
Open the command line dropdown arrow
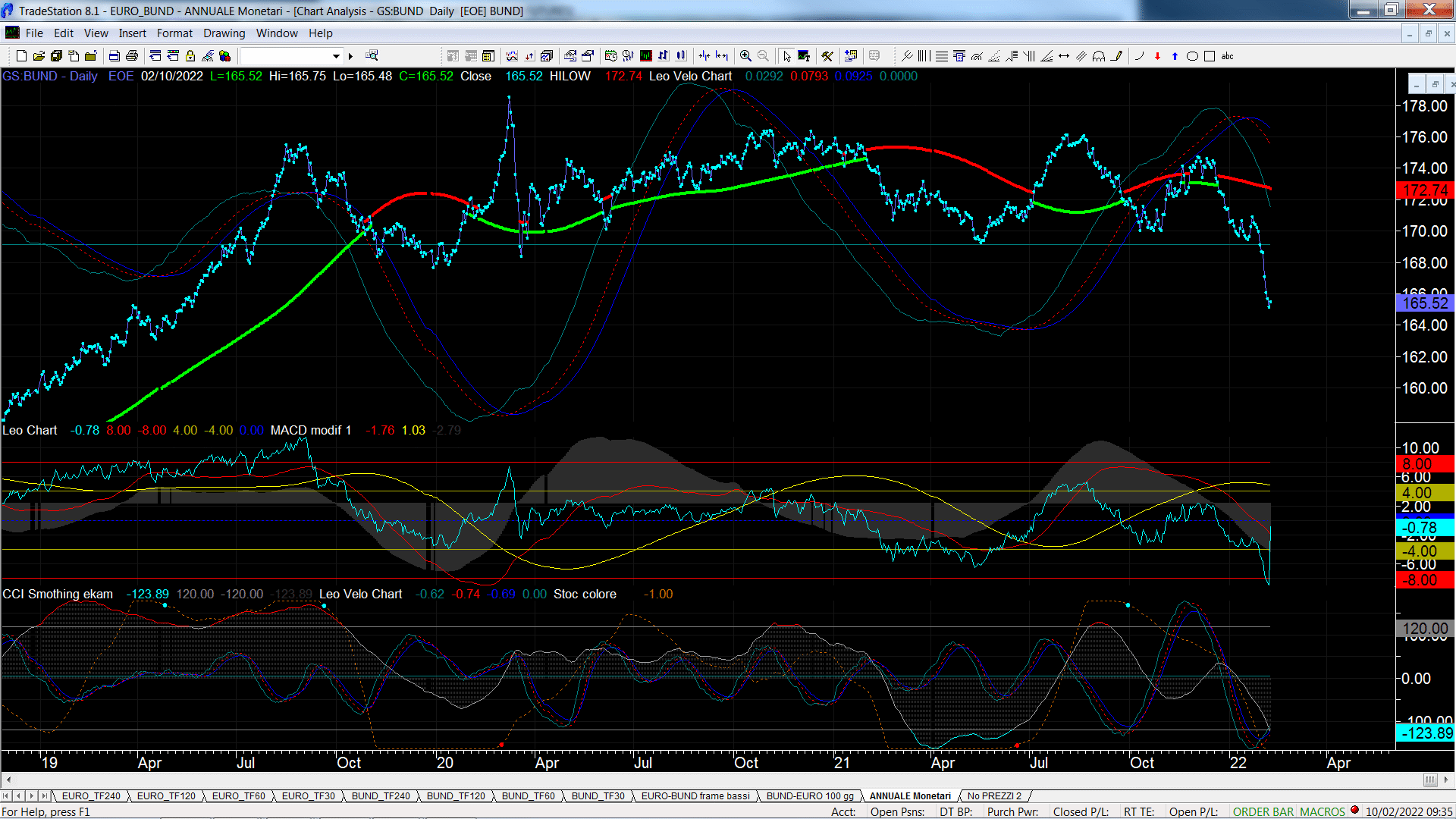tap(336, 56)
